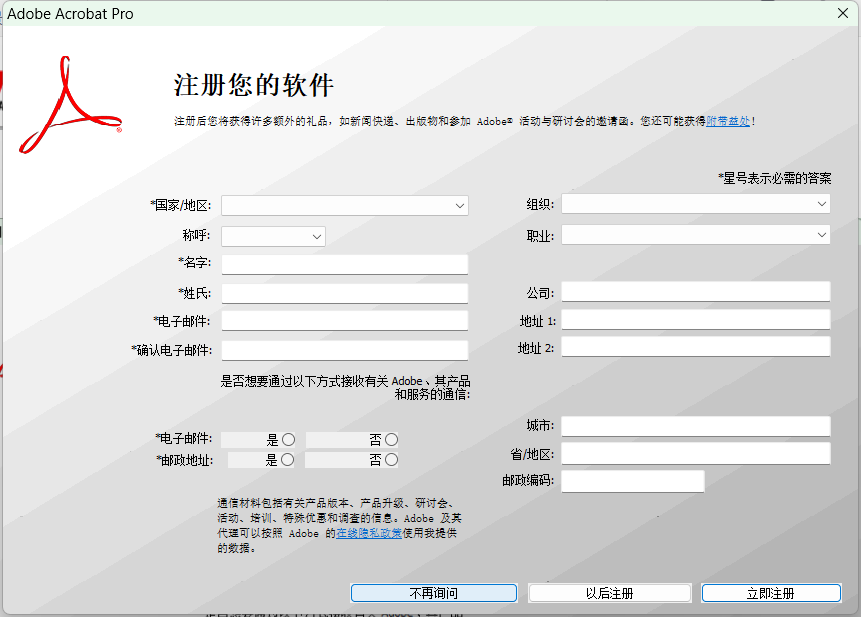Focus the 确认电子邮件 confirm email field
This screenshot has height=617, width=861.
pyautogui.click(x=345, y=350)
